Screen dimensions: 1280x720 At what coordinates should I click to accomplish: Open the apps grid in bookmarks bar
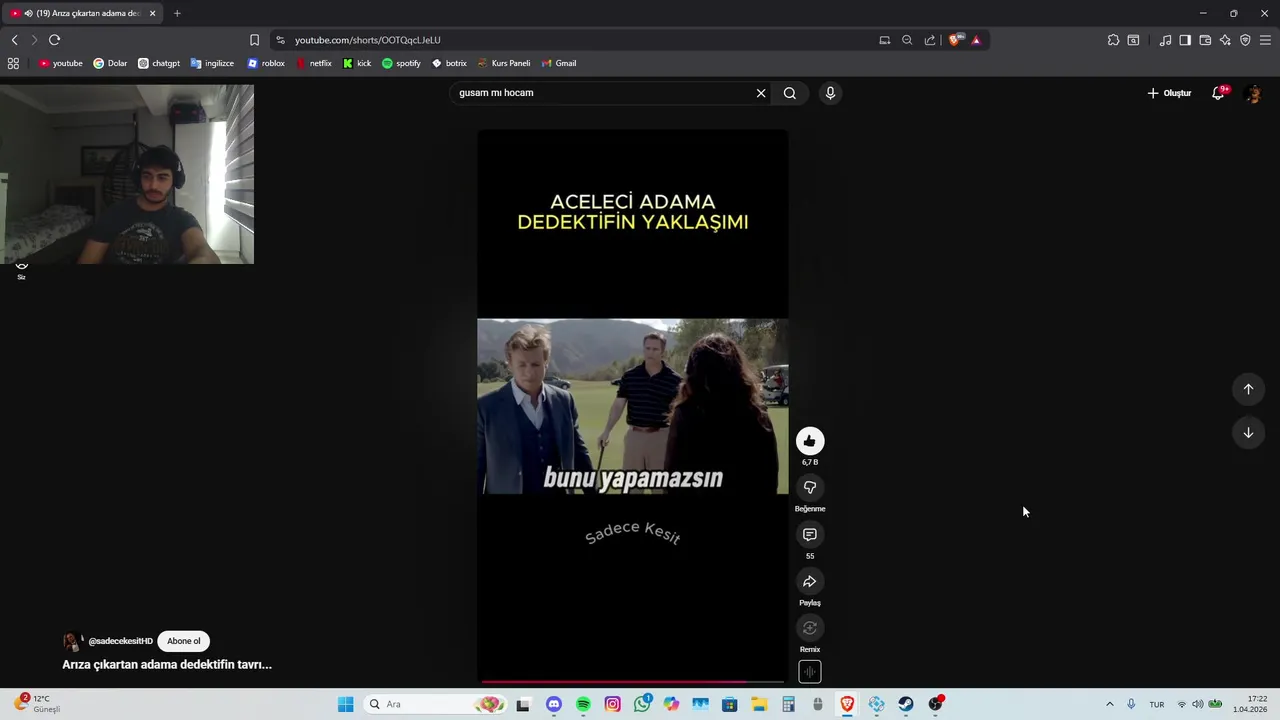(13, 63)
